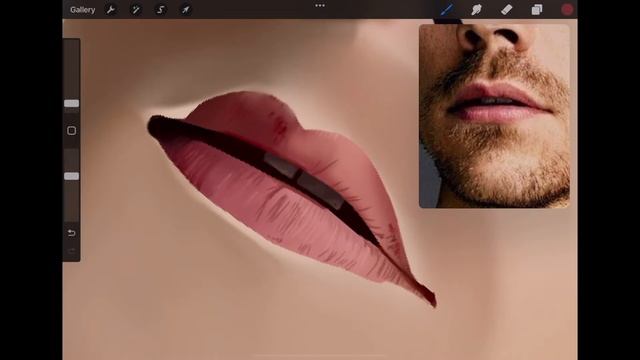Undo the last stroke with arrow

(71, 233)
